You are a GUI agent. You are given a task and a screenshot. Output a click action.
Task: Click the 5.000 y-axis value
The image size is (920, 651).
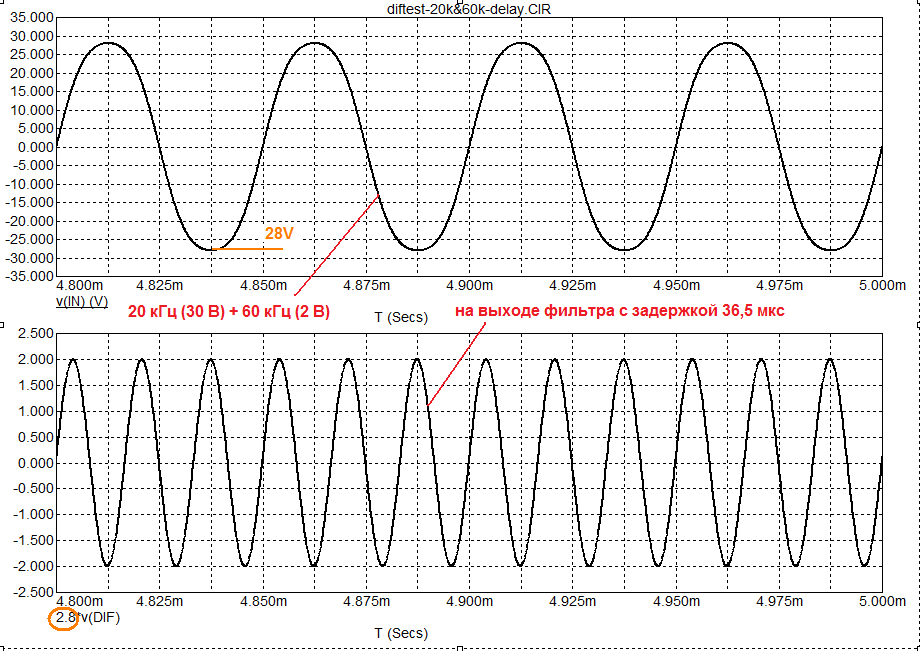pyautogui.click(x=34, y=128)
